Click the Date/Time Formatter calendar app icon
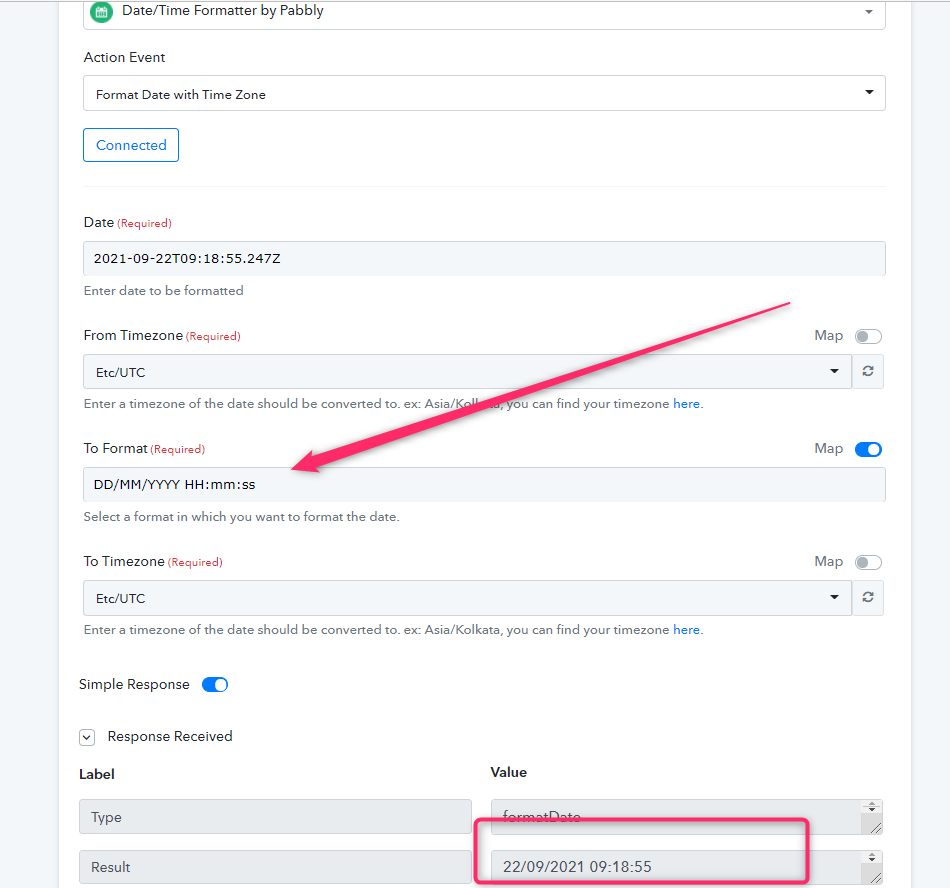This screenshot has height=888, width=950. coord(101,12)
